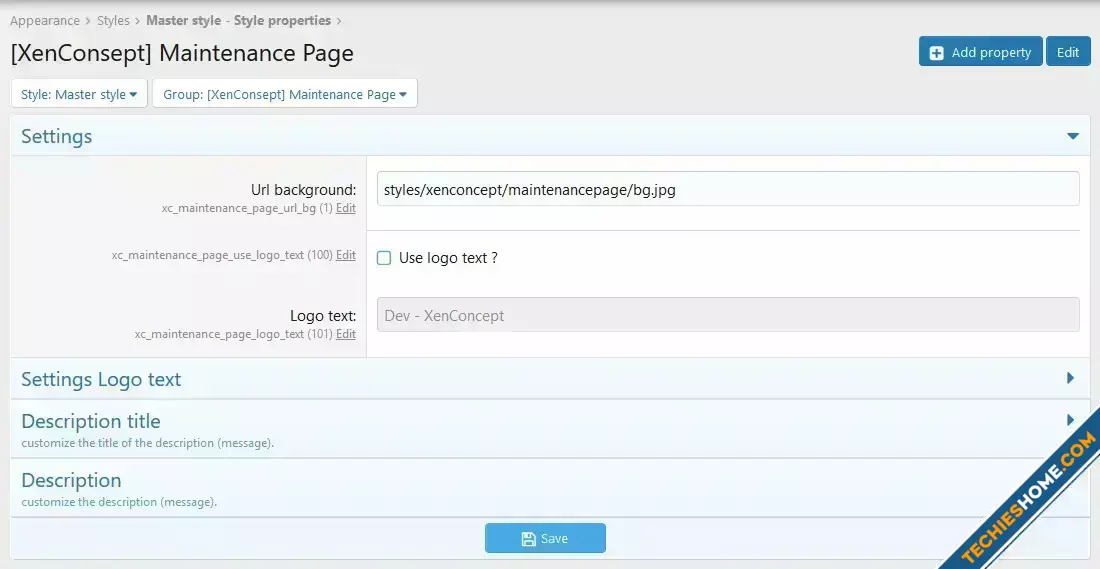Edit the xc_maintenance_page_use_logo_text property

point(345,255)
